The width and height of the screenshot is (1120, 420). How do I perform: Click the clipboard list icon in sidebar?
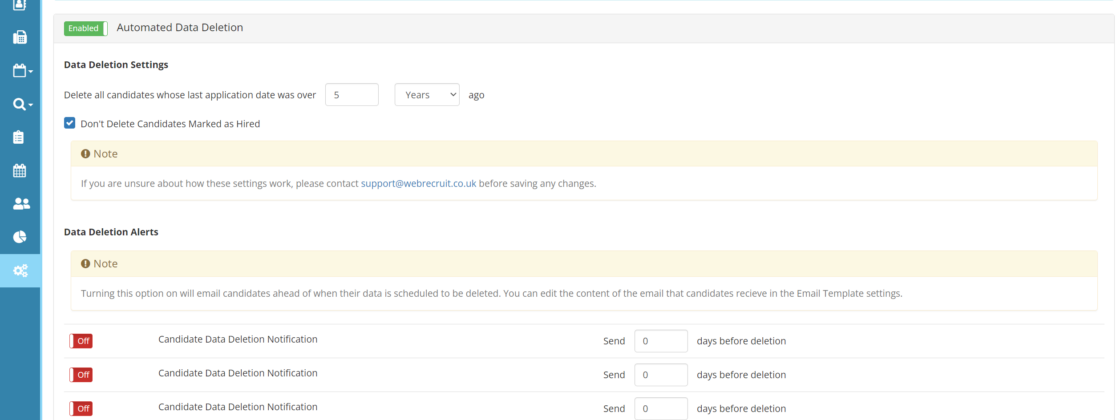click(x=20, y=137)
